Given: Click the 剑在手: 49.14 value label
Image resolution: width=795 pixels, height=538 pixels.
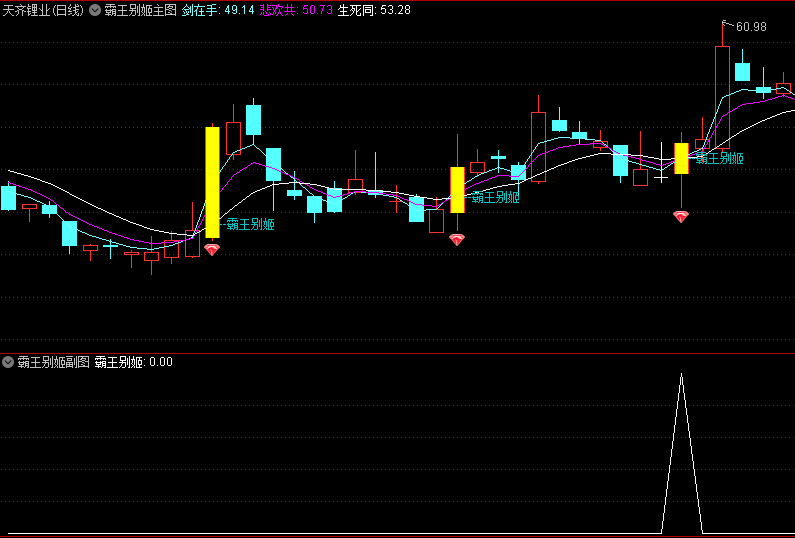Looking at the screenshot, I should tap(218, 10).
